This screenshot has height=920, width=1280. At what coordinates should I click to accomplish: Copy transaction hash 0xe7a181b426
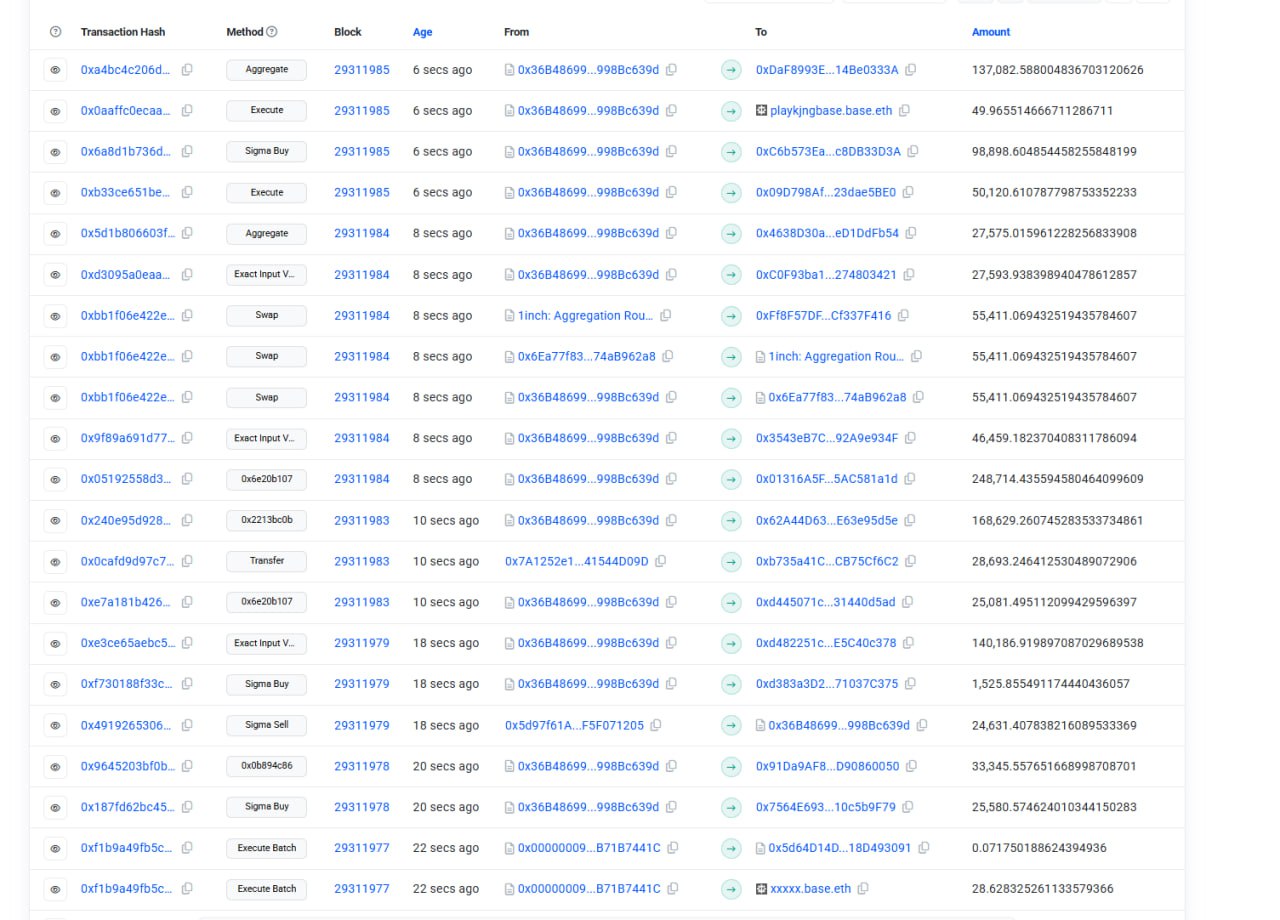(187, 603)
